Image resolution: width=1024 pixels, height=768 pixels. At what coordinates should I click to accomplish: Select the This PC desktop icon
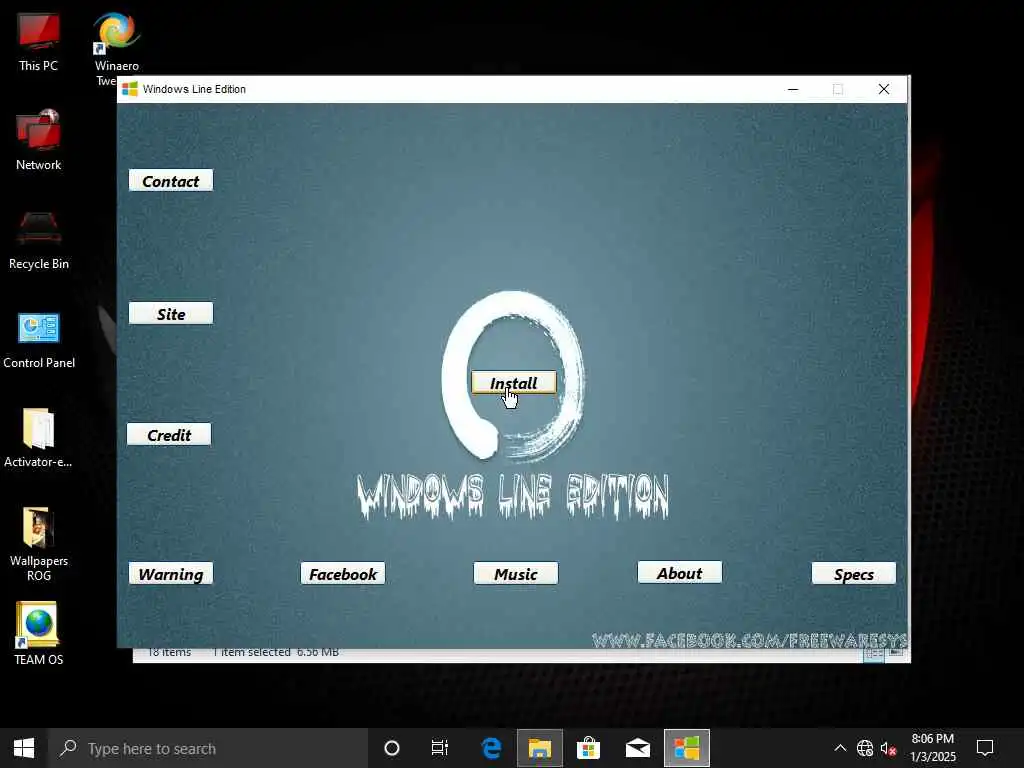pyautogui.click(x=39, y=42)
